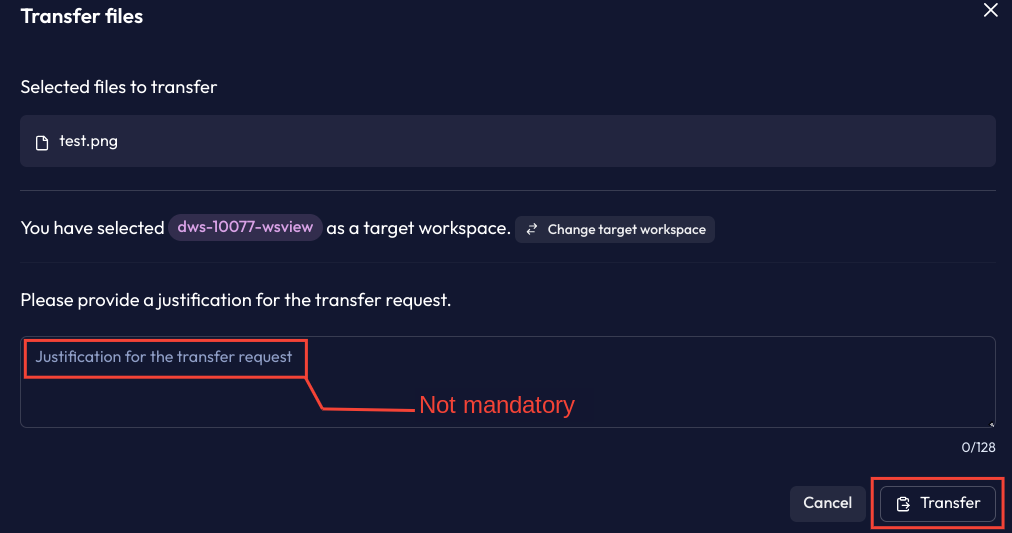Click the empty area of the selected file row
This screenshot has height=533, width=1012.
coord(555,141)
